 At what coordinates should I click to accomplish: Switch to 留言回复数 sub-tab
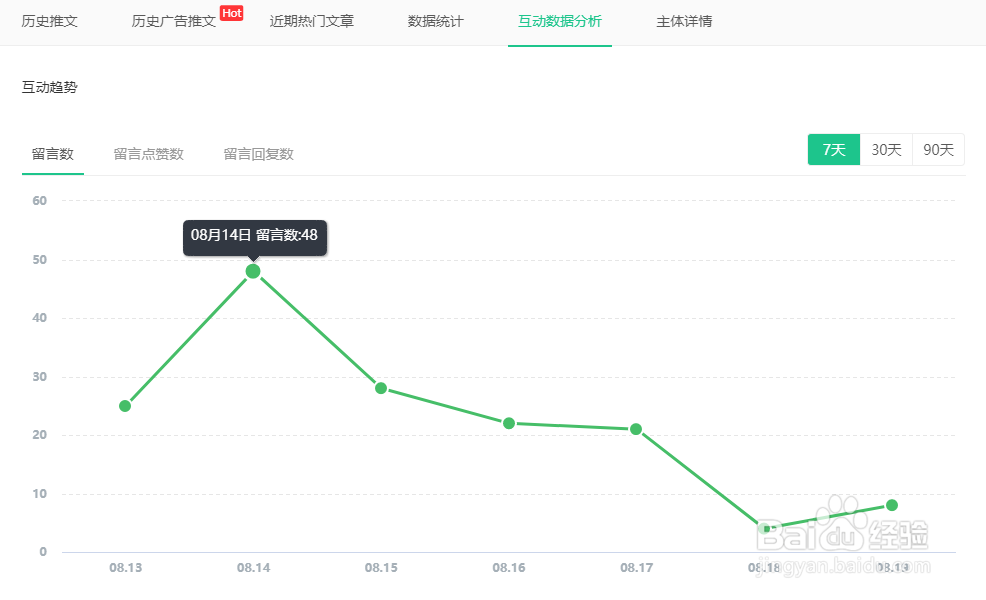(x=258, y=154)
